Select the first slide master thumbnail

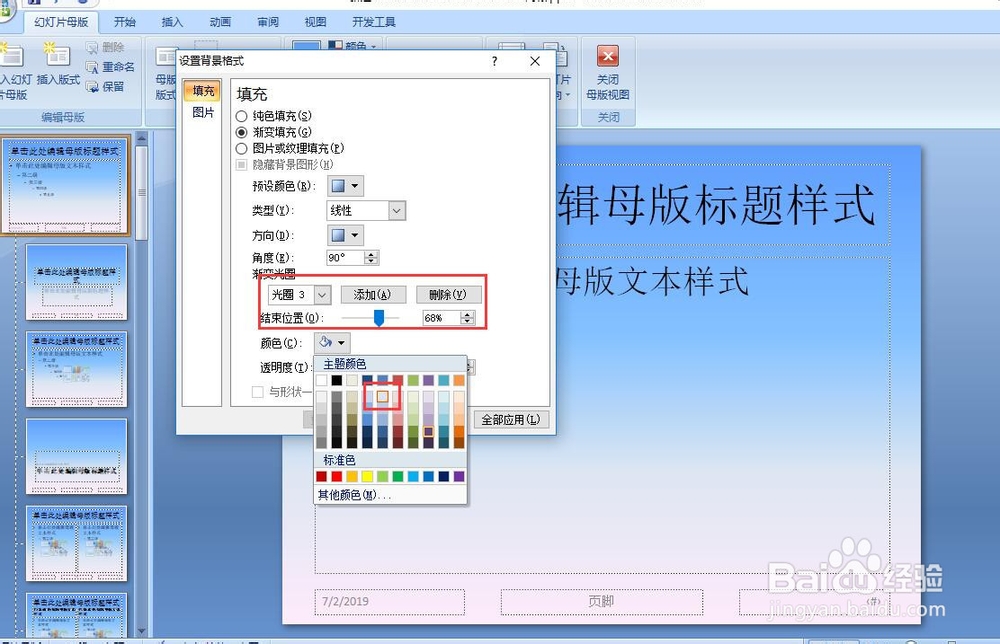tap(66, 185)
